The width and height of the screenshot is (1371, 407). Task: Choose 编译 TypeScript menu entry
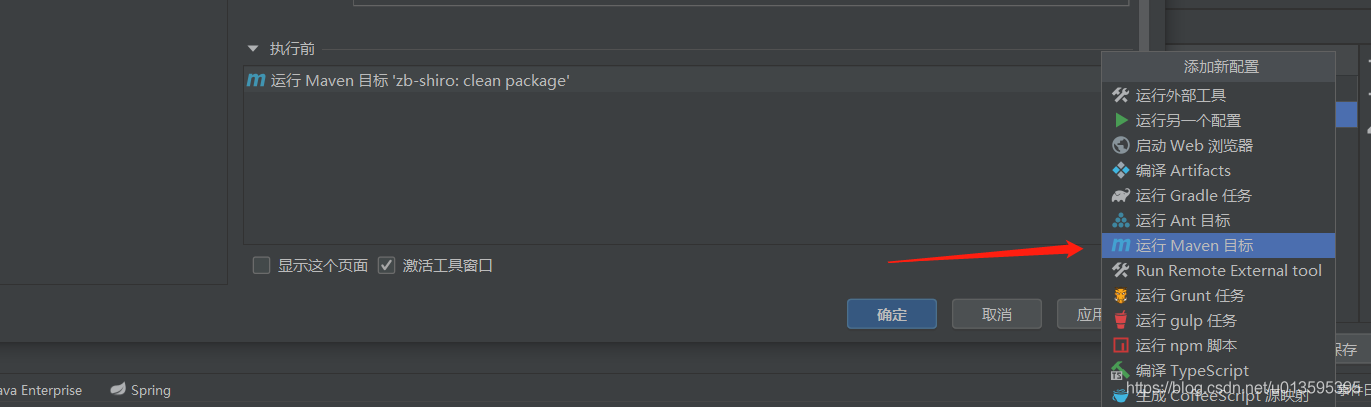click(x=1192, y=370)
